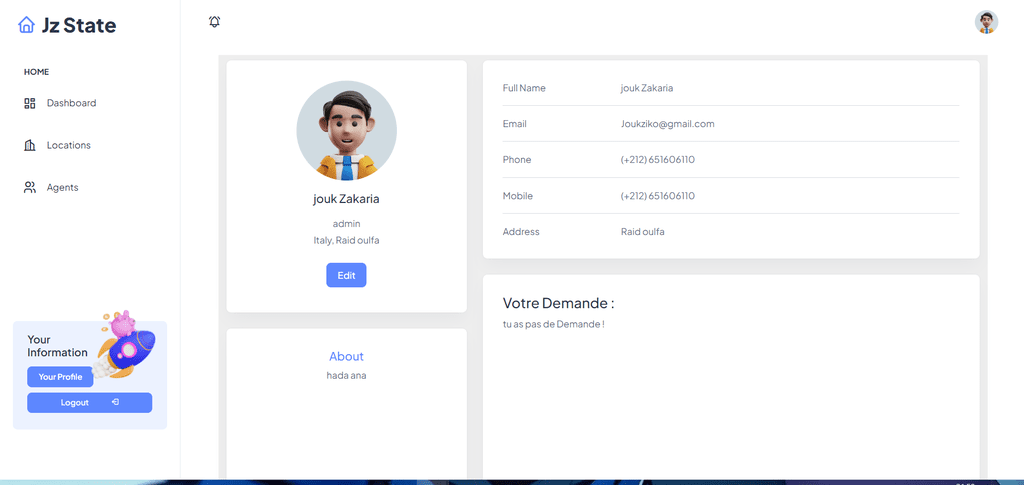The image size is (1024, 485).
Task: Click the Italy, Raid oulfa location text
Action: click(346, 240)
